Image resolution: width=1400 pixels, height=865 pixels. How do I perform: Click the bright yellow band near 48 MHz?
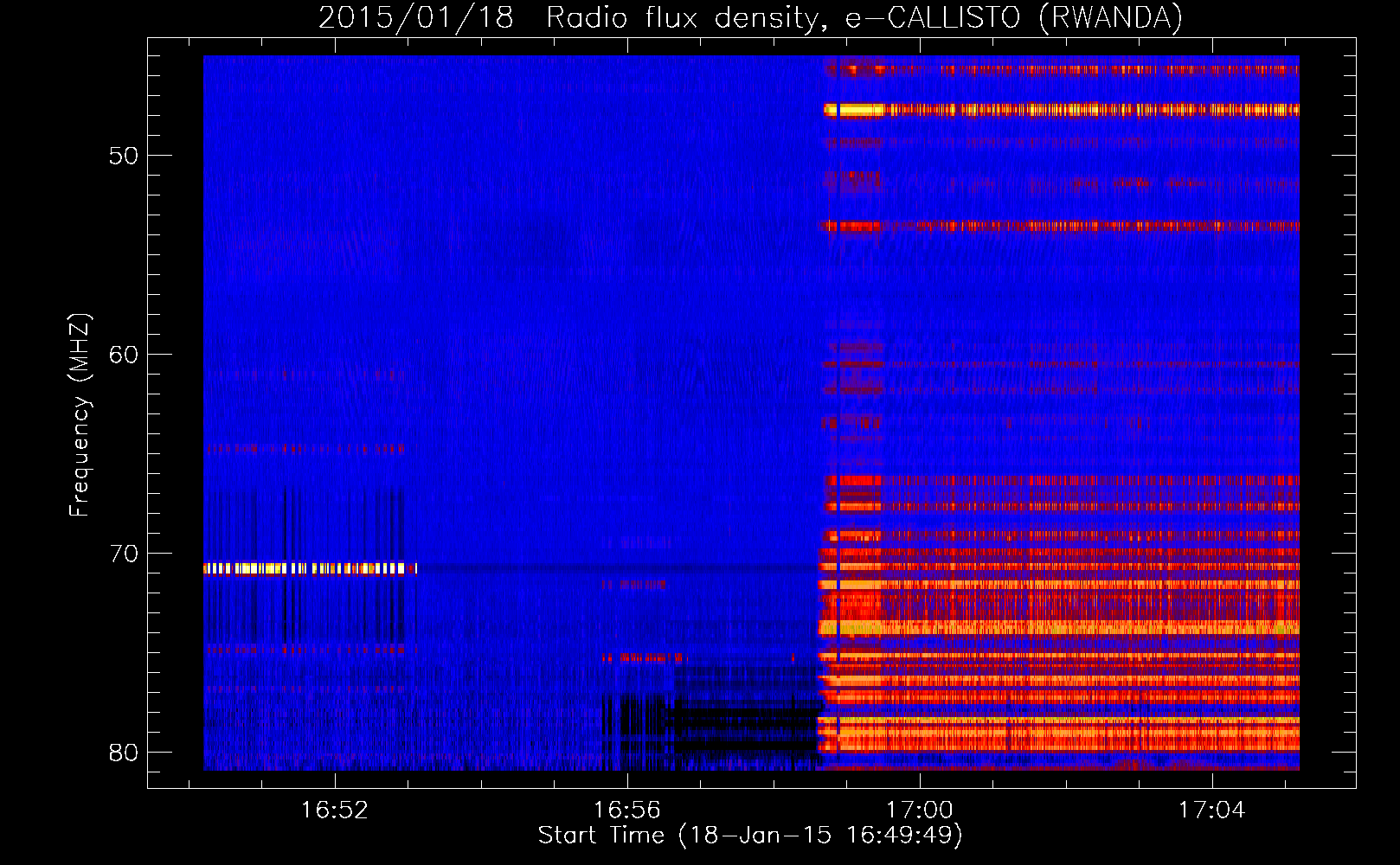click(1061, 110)
